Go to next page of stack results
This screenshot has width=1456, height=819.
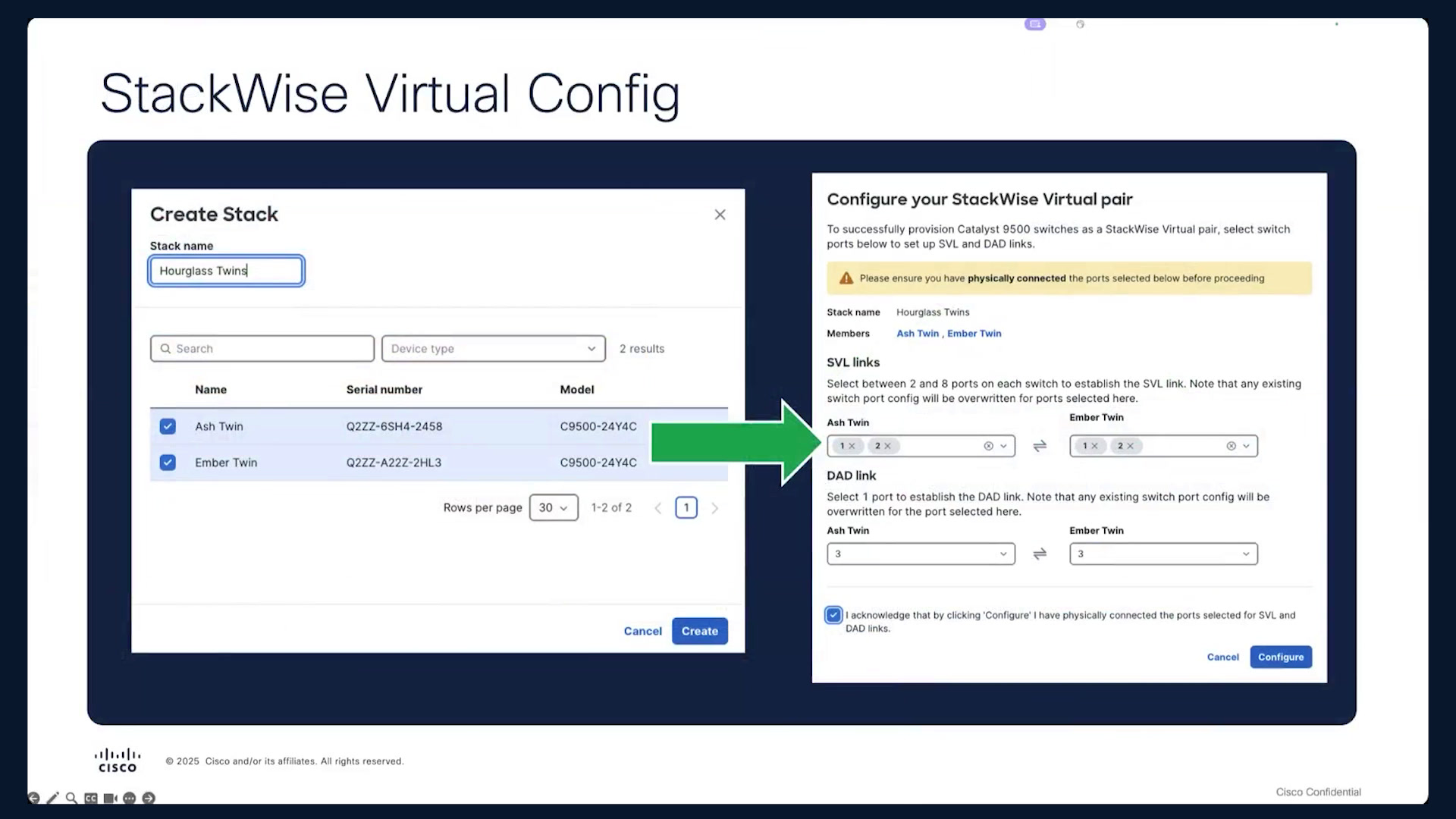[x=714, y=508]
